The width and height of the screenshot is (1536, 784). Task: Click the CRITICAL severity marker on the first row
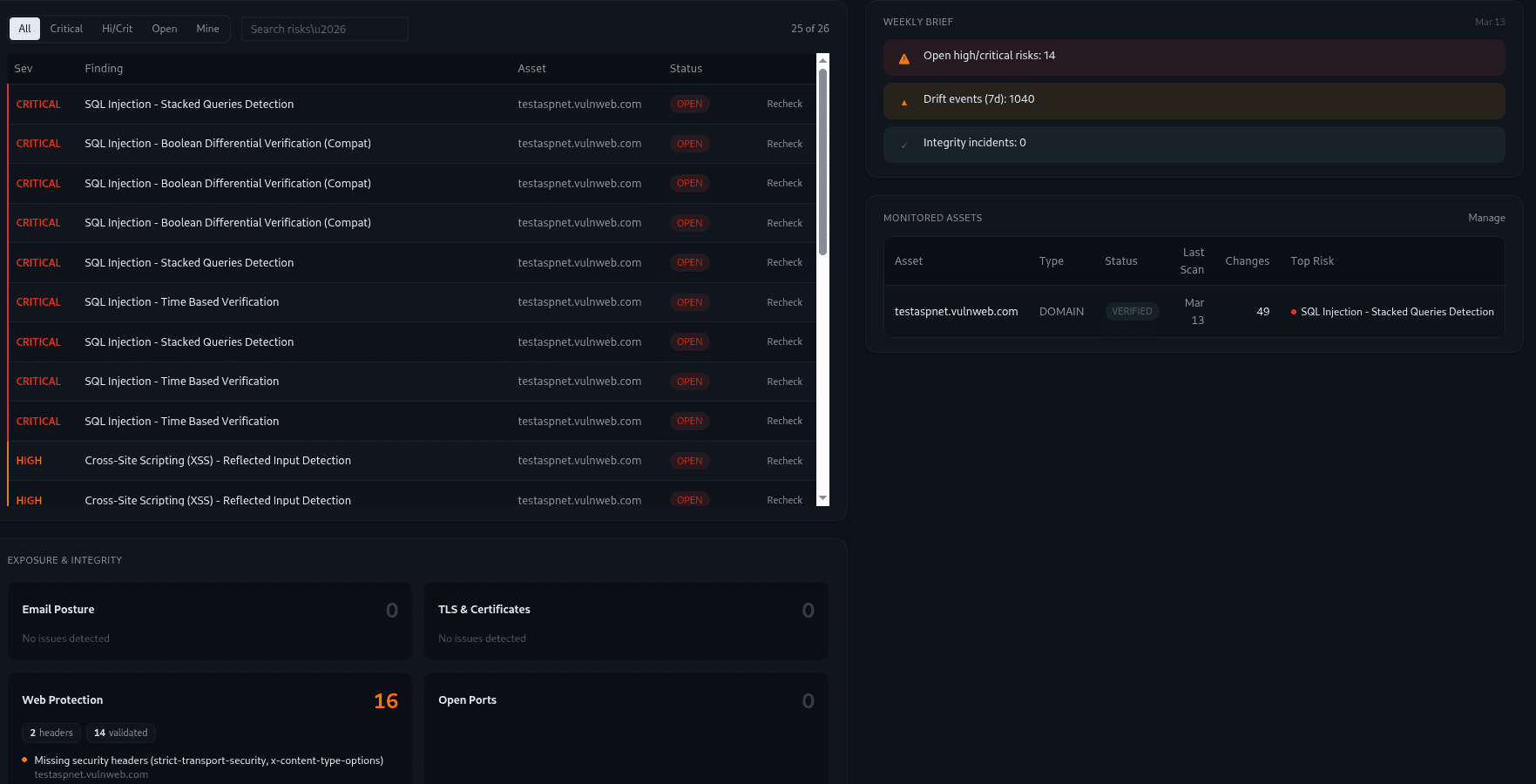coord(38,104)
